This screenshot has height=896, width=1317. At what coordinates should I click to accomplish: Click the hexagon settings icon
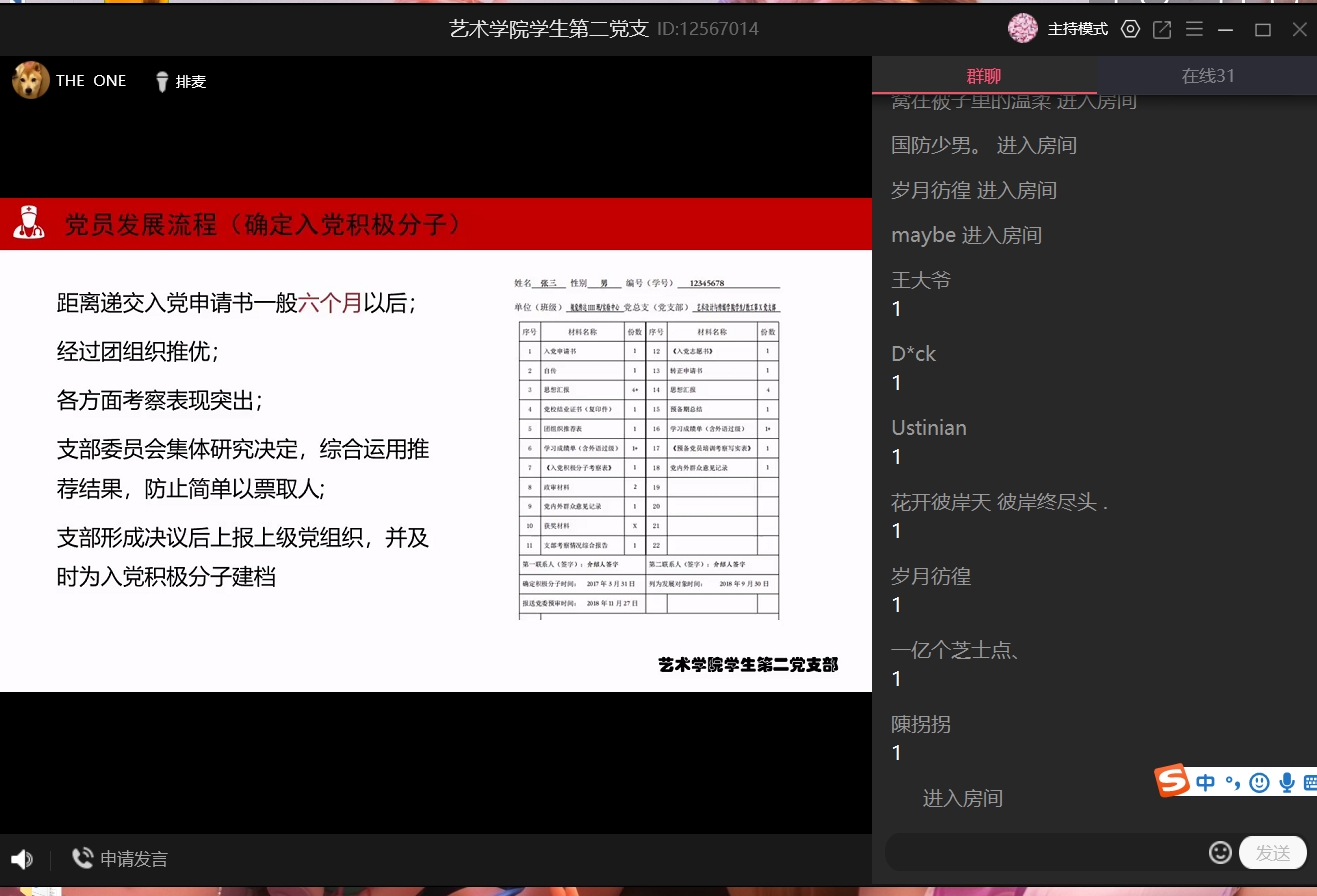tap(1130, 29)
